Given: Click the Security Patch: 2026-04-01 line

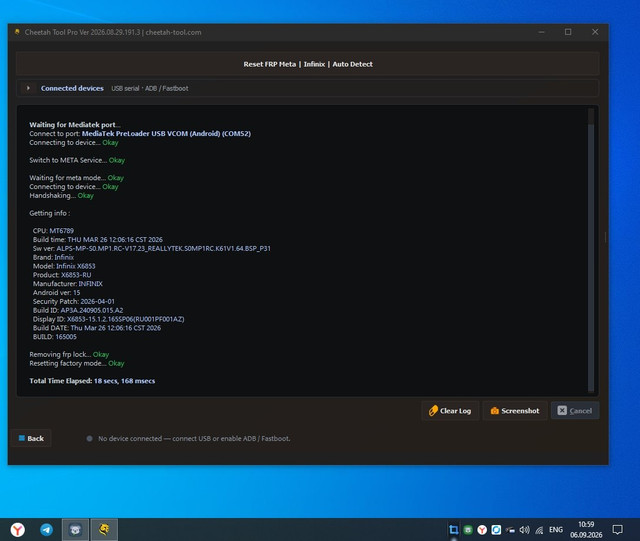Looking at the screenshot, I should point(74,301).
